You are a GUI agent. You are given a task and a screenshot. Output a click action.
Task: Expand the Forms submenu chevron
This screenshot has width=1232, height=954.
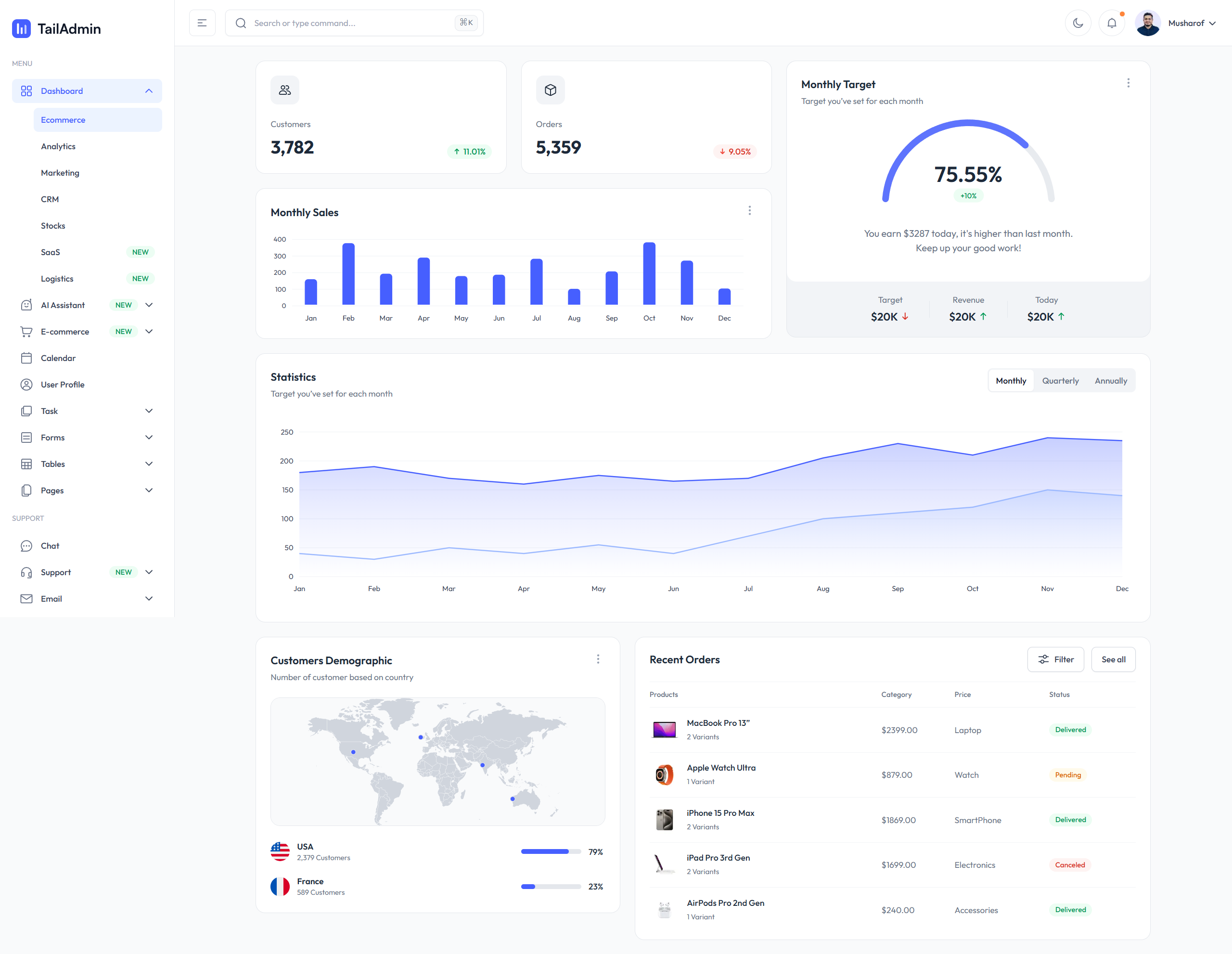coord(149,438)
